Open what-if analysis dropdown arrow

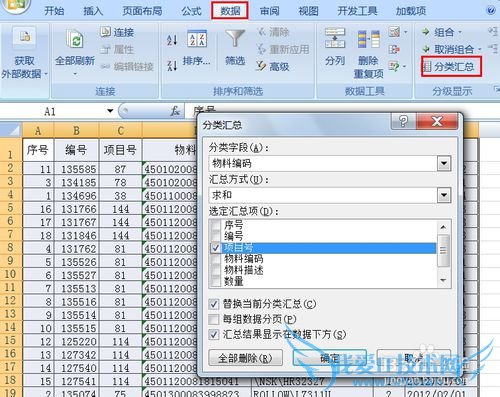pos(404,66)
